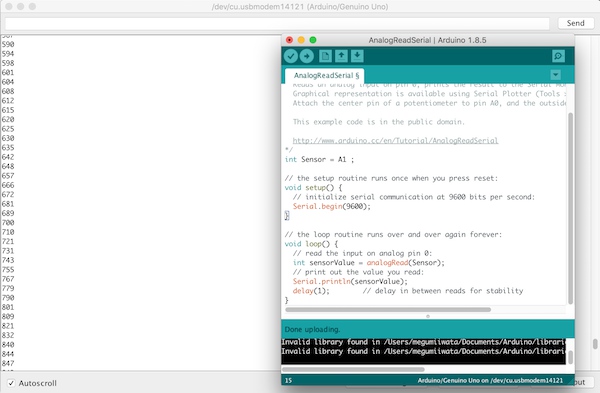Click the 'Done uploading.' status message
This screenshot has width=600, height=393.
tap(312, 329)
